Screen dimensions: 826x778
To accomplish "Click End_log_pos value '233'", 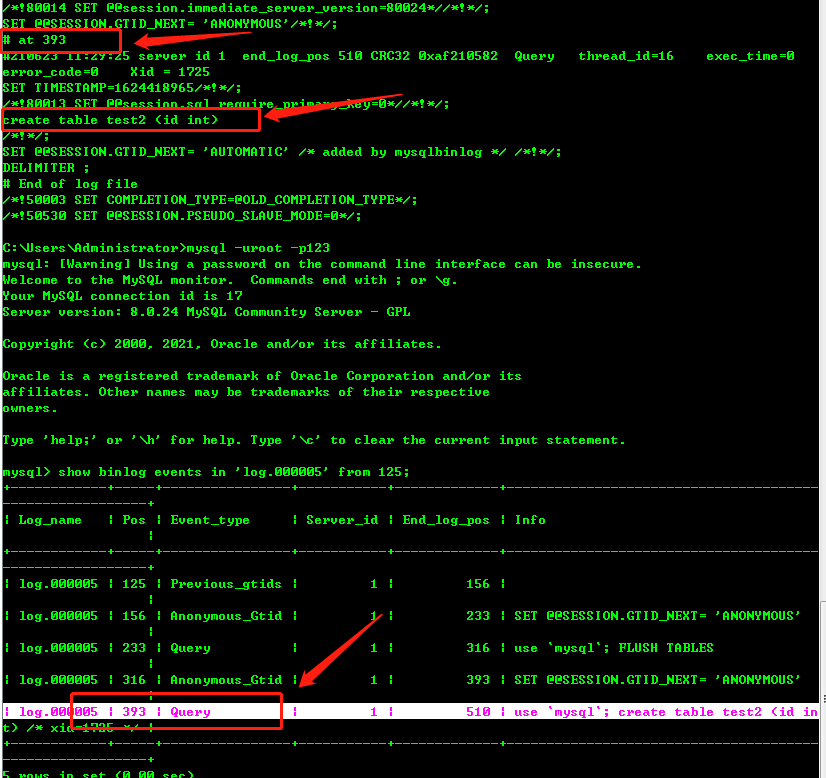I will click(x=478, y=616).
